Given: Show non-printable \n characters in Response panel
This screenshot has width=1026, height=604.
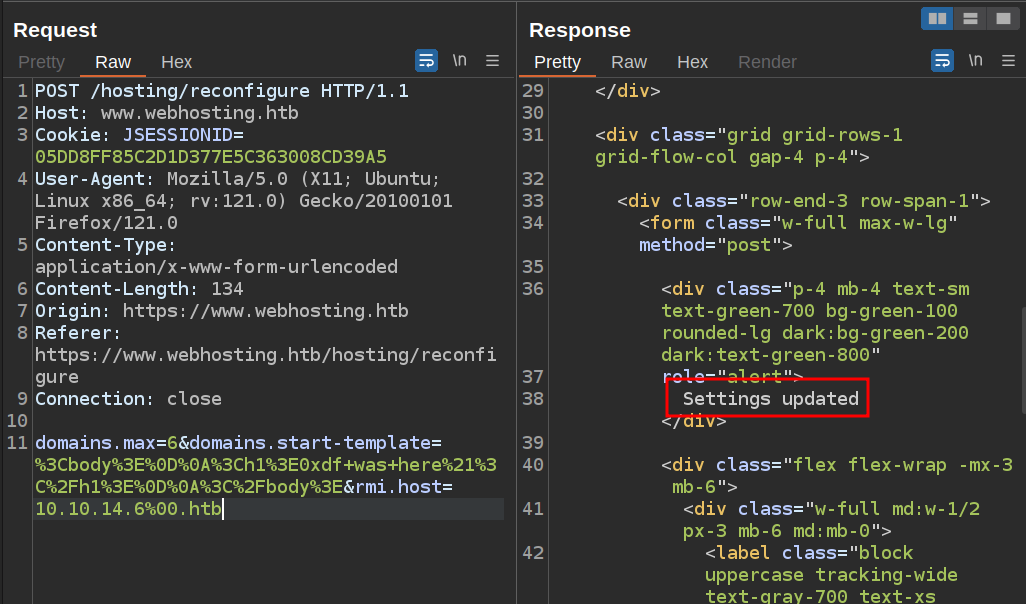Looking at the screenshot, I should pyautogui.click(x=975, y=61).
